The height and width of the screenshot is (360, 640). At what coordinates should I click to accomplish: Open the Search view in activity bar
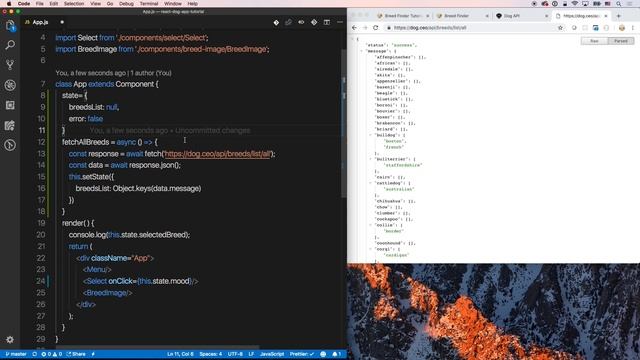10,45
